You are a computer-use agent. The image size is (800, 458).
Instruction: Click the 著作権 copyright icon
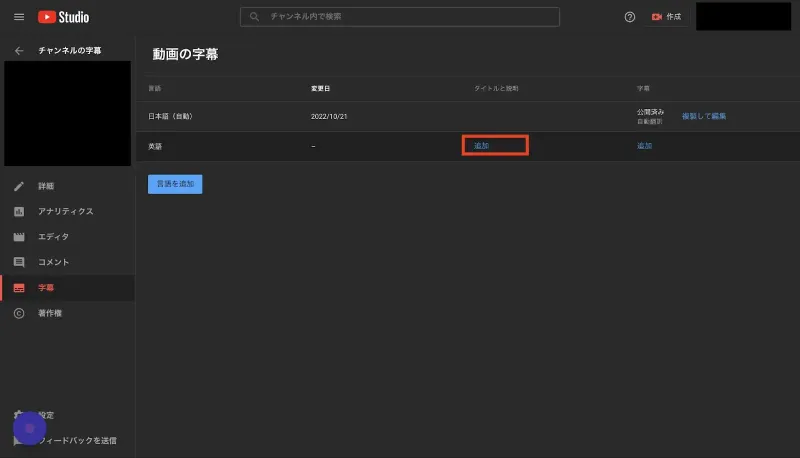[19, 313]
